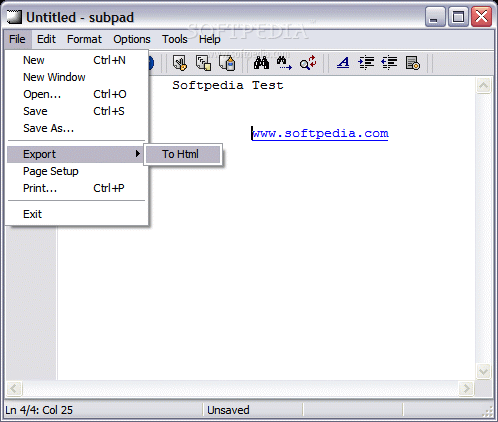Viewport: 498px width, 422px height.
Task: Select Save in the File menu
Action: tap(77, 111)
